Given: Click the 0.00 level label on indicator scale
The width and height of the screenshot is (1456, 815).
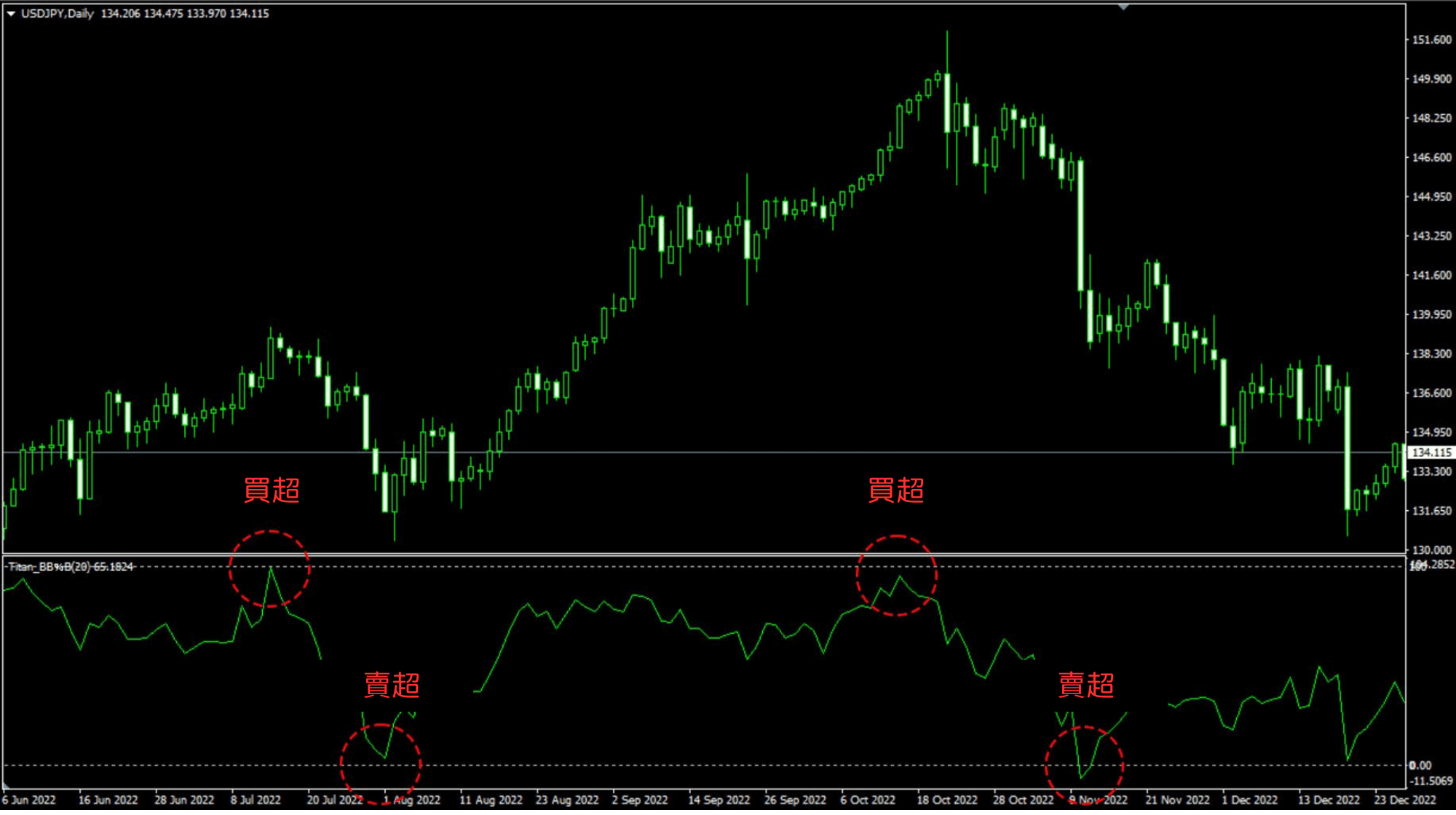Looking at the screenshot, I should tap(1420, 766).
